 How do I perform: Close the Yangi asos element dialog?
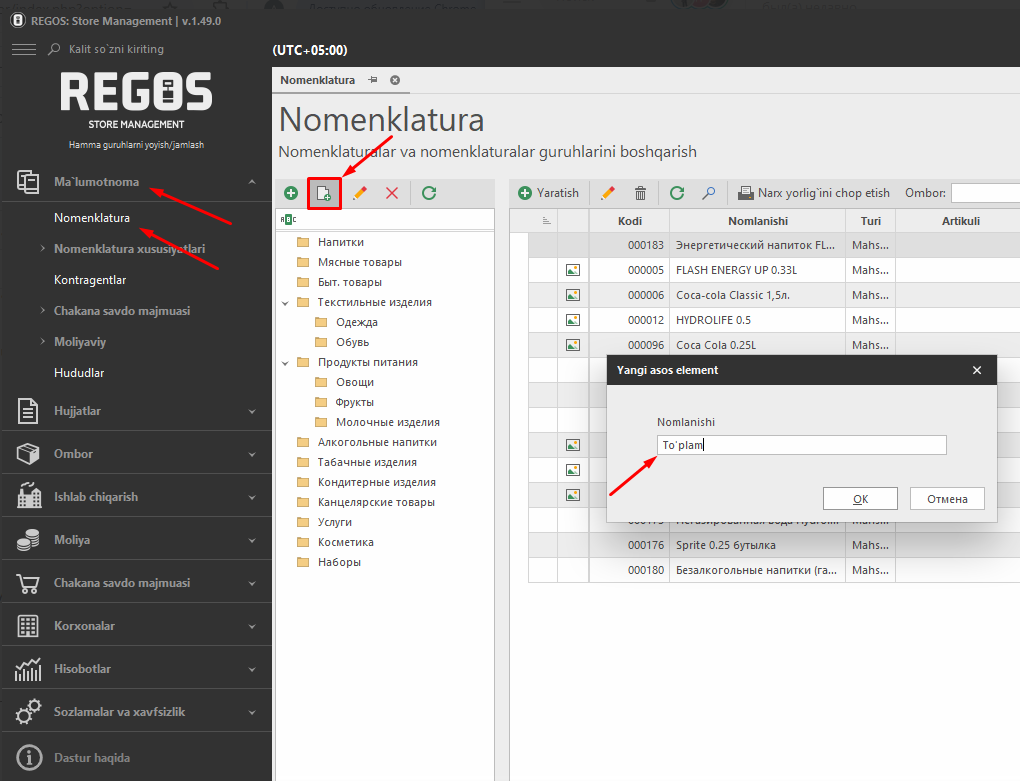coord(976,370)
